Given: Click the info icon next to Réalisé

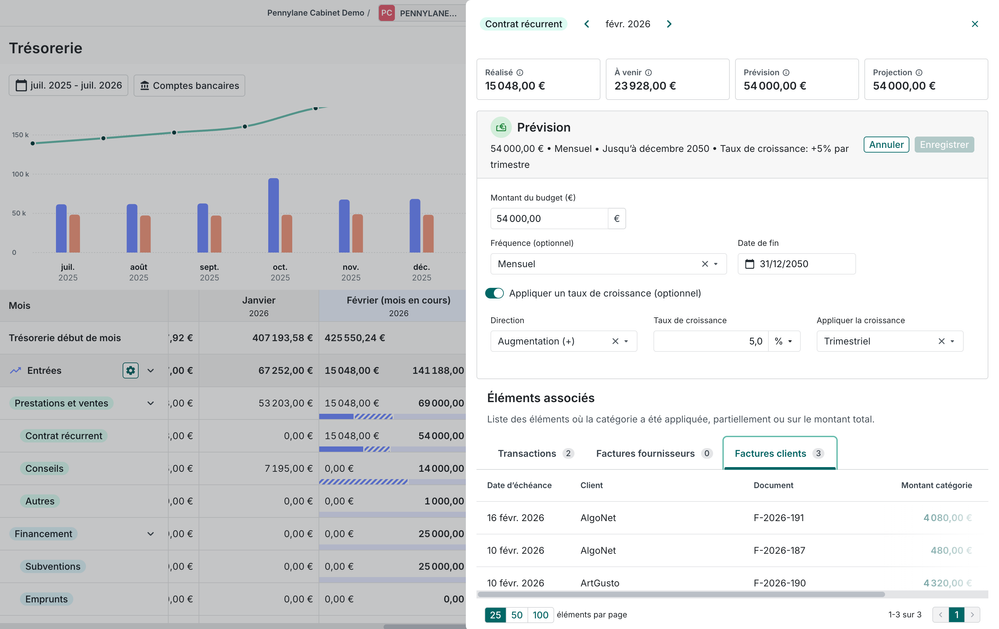Looking at the screenshot, I should [x=520, y=73].
